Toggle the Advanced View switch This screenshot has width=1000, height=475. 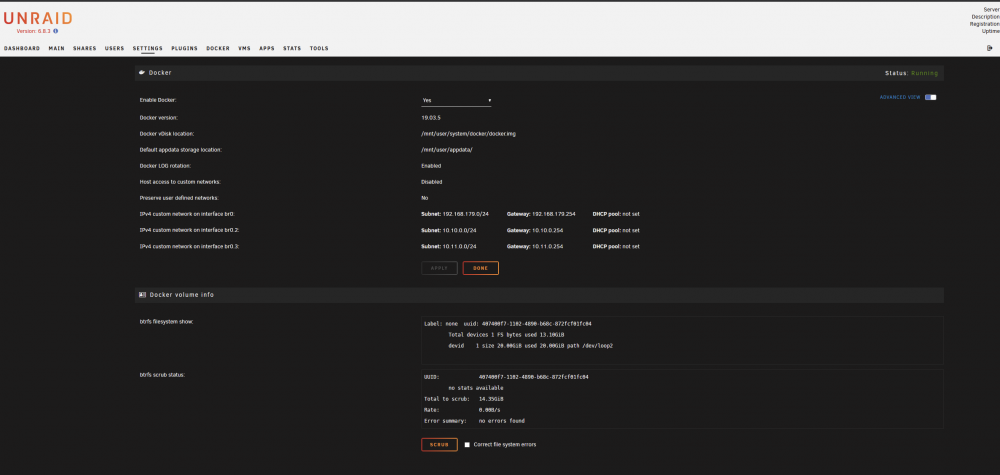[930, 98]
